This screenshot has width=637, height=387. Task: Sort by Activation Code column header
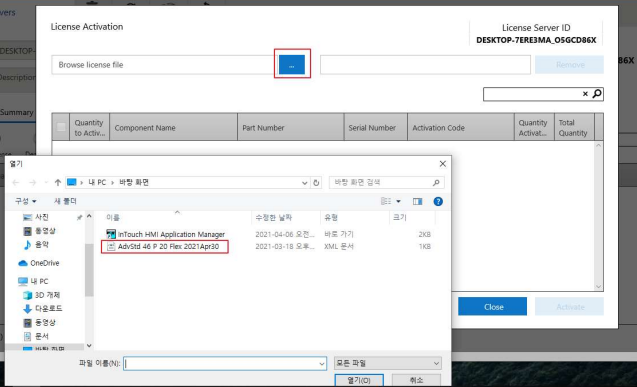pos(461,128)
